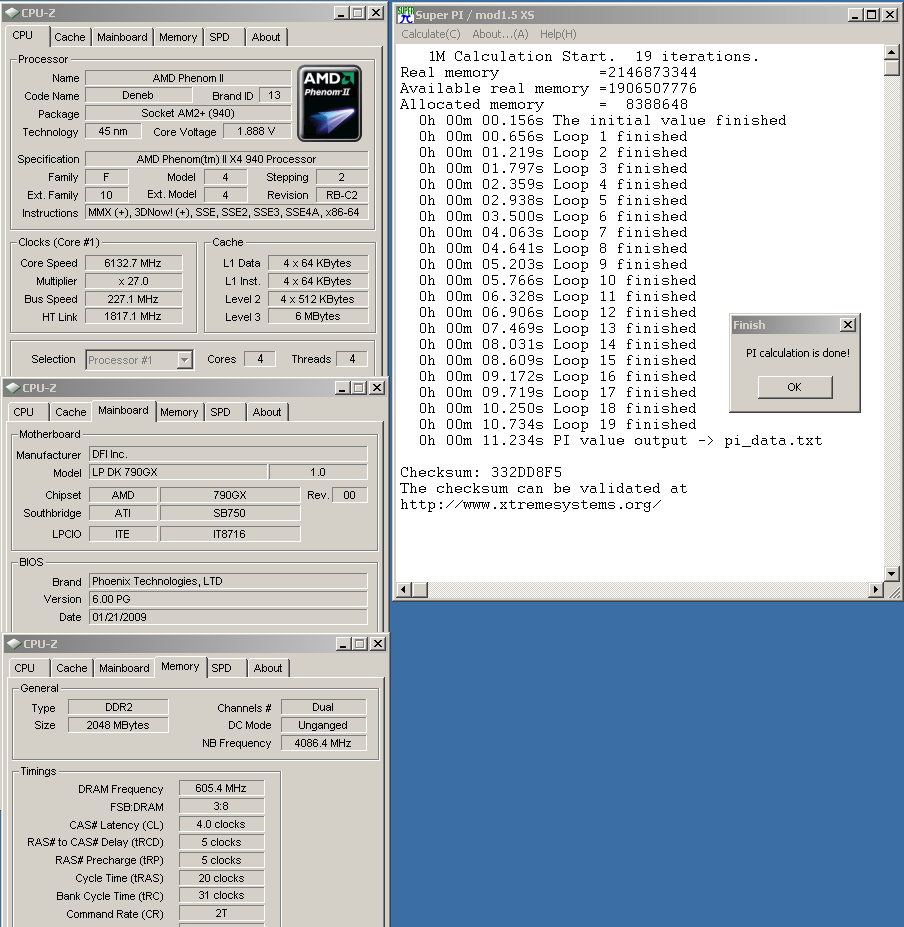Click the Package field Socket AM2+ (940)
The image size is (904, 927).
click(188, 113)
